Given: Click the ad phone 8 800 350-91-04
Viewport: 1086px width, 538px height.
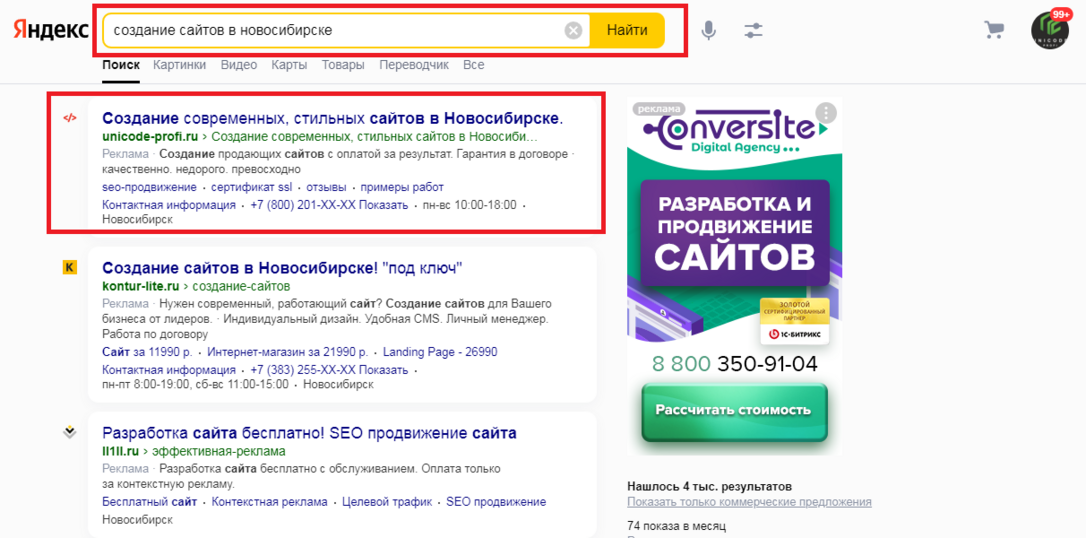Looking at the screenshot, I should click(734, 364).
